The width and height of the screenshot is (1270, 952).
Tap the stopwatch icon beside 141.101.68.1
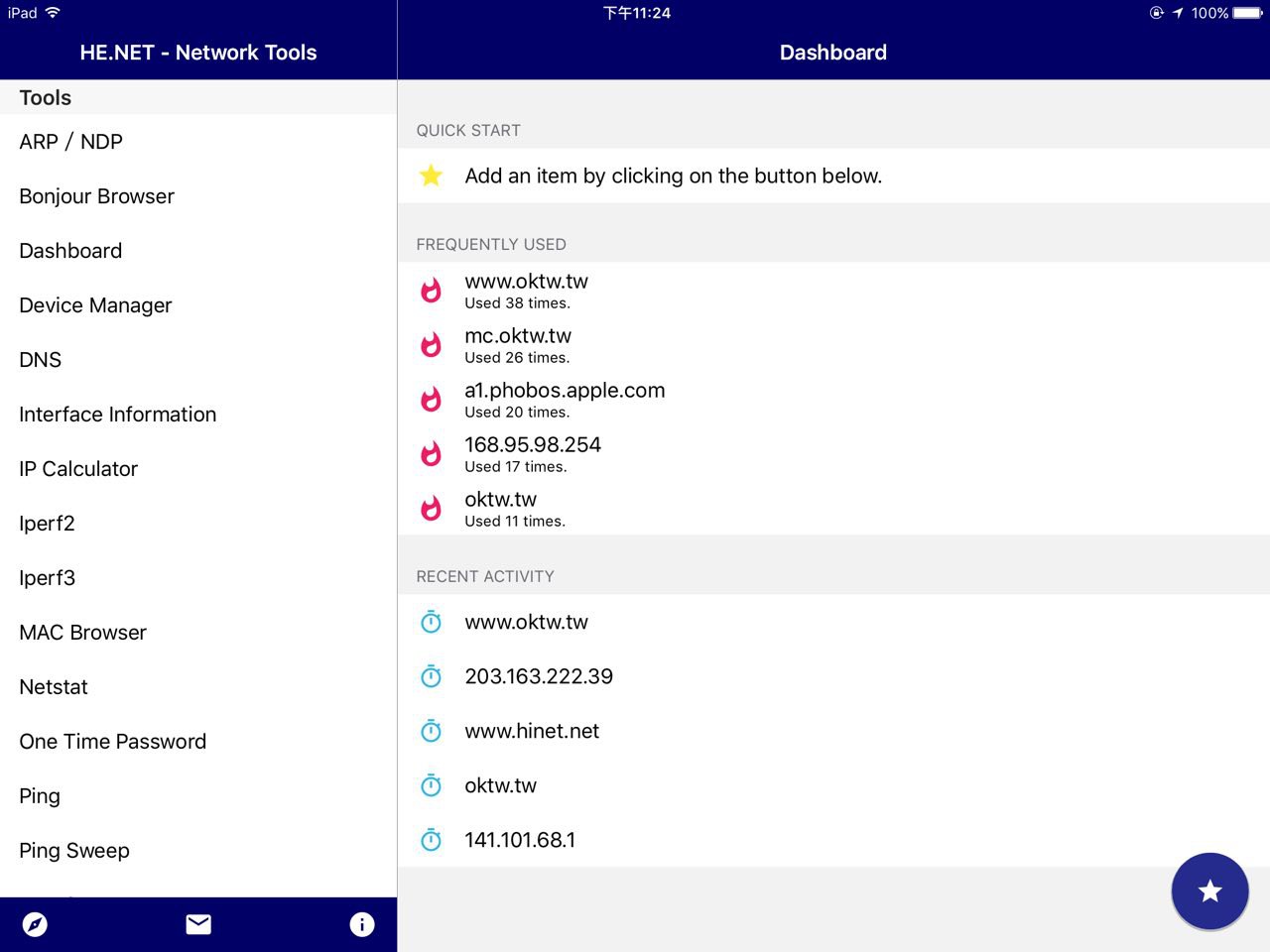431,840
